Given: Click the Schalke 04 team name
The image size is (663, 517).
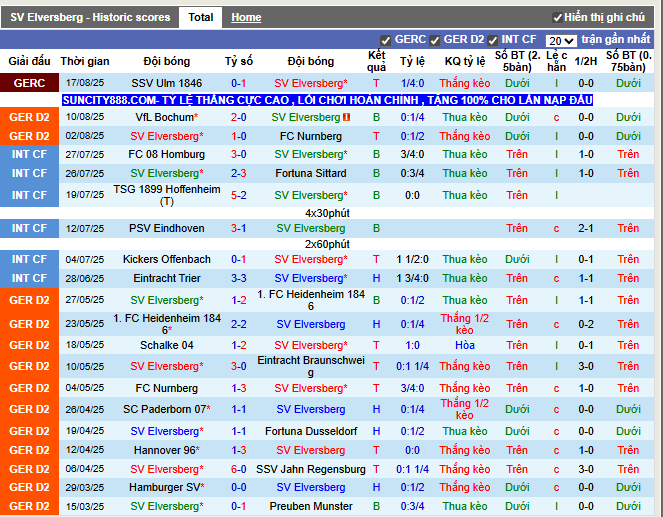Looking at the screenshot, I should coord(167,345).
